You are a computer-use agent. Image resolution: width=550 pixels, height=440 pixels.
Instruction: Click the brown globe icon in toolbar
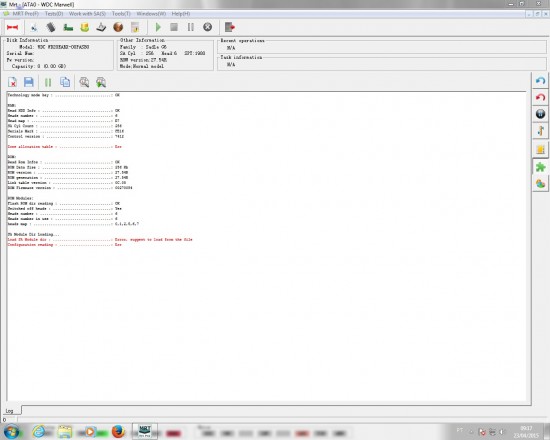click(x=118, y=27)
